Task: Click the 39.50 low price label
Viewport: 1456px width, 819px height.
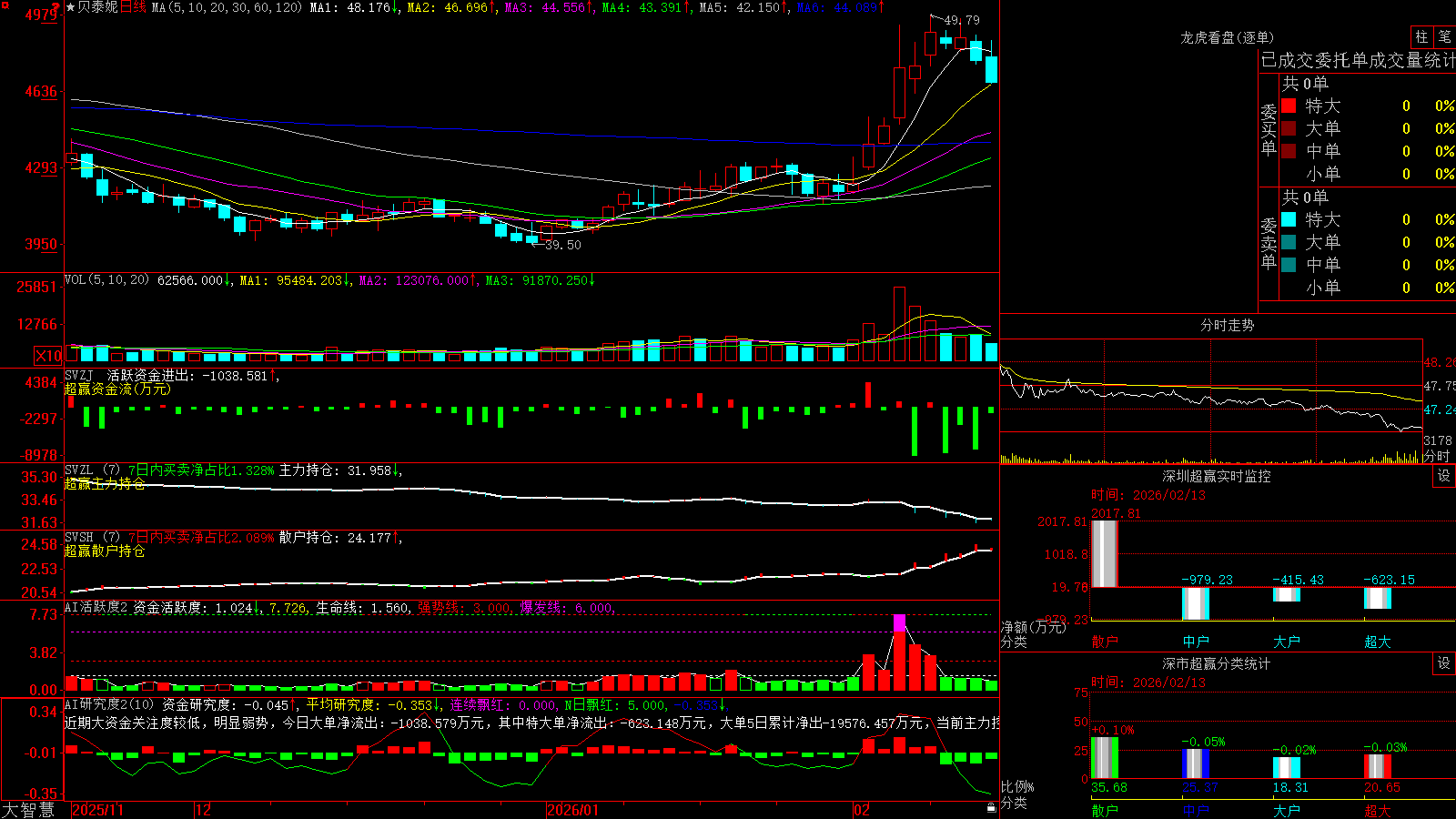Action: click(563, 245)
